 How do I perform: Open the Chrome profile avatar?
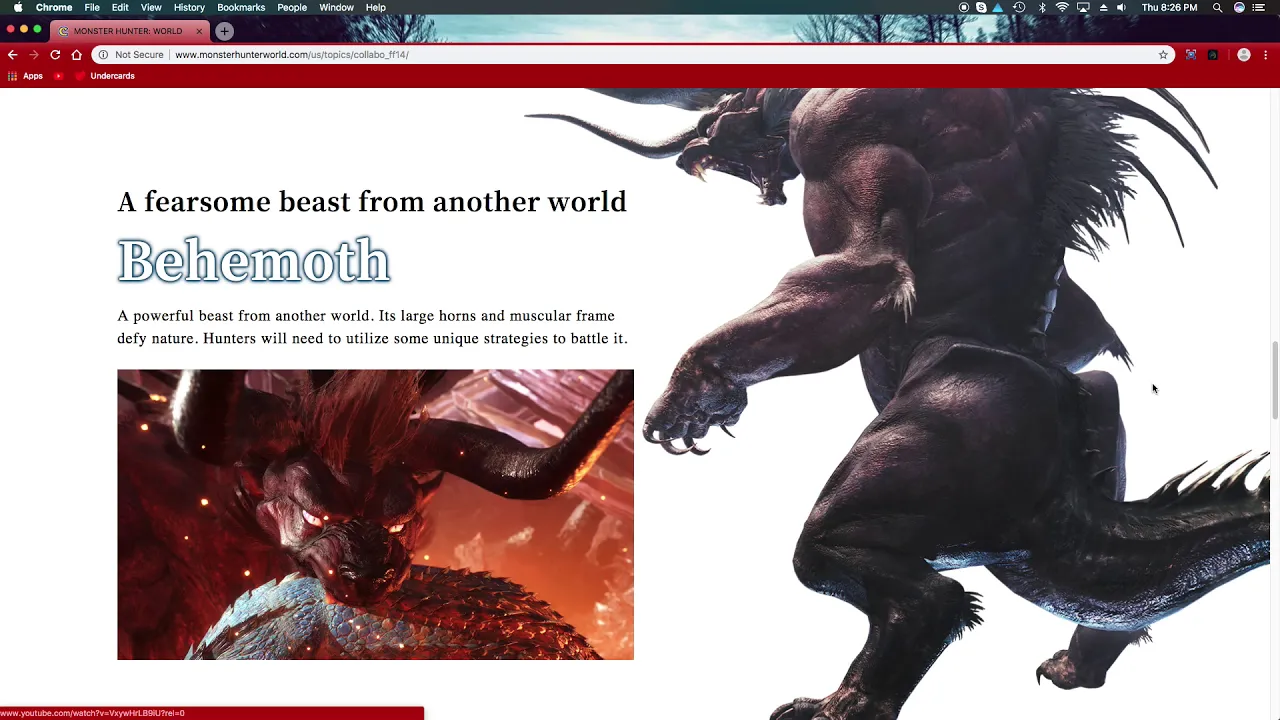[x=1244, y=55]
